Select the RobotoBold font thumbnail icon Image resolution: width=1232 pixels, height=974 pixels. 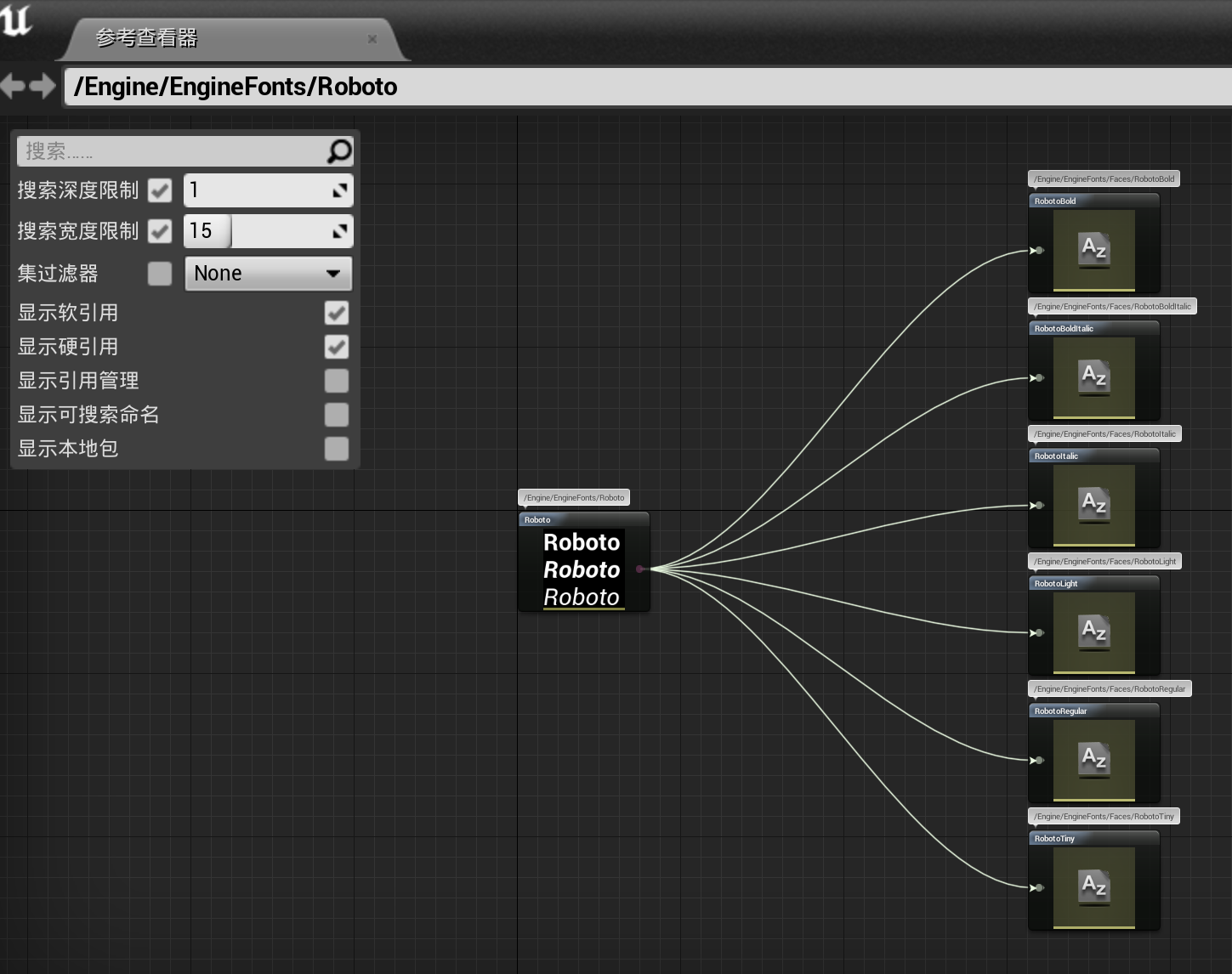[x=1093, y=250]
